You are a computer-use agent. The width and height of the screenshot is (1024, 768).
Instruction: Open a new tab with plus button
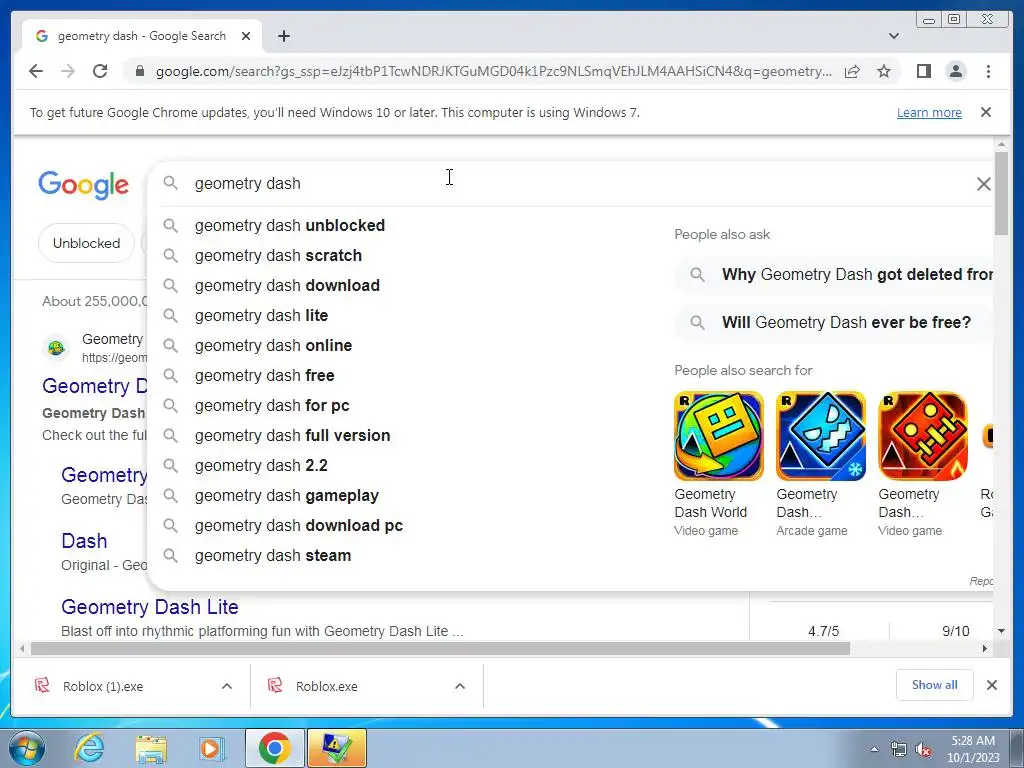click(x=283, y=36)
